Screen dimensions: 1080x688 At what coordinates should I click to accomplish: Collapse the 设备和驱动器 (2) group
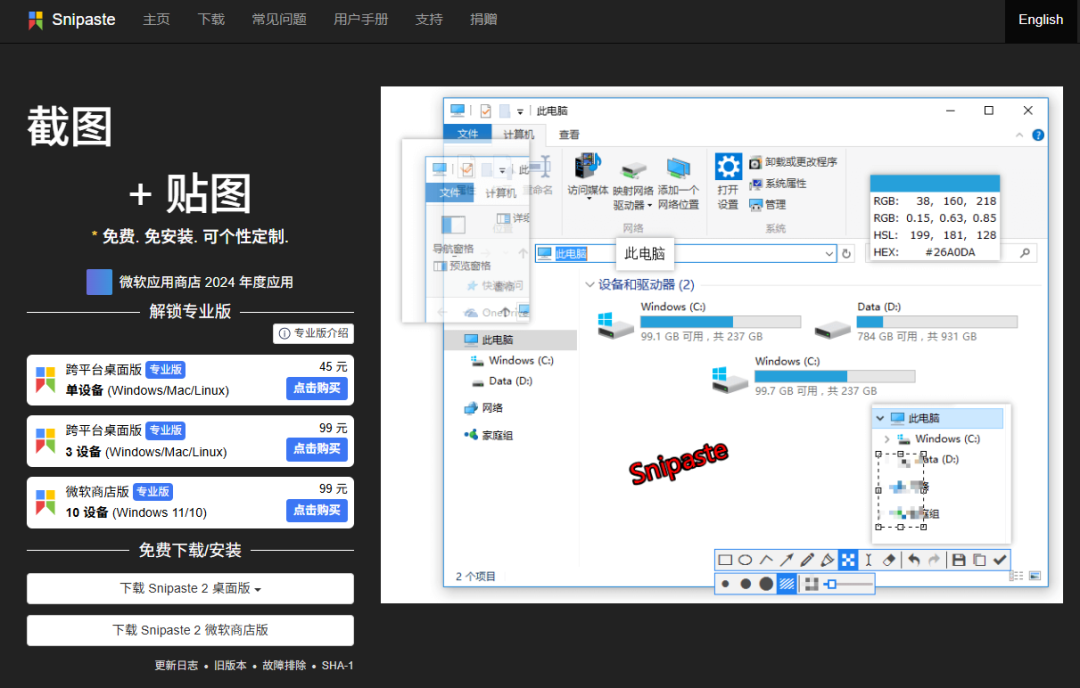tap(590, 284)
